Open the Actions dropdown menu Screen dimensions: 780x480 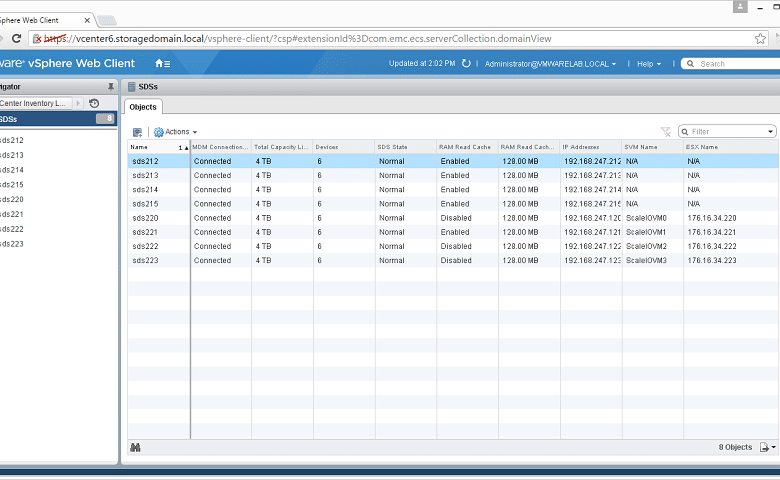(x=176, y=132)
